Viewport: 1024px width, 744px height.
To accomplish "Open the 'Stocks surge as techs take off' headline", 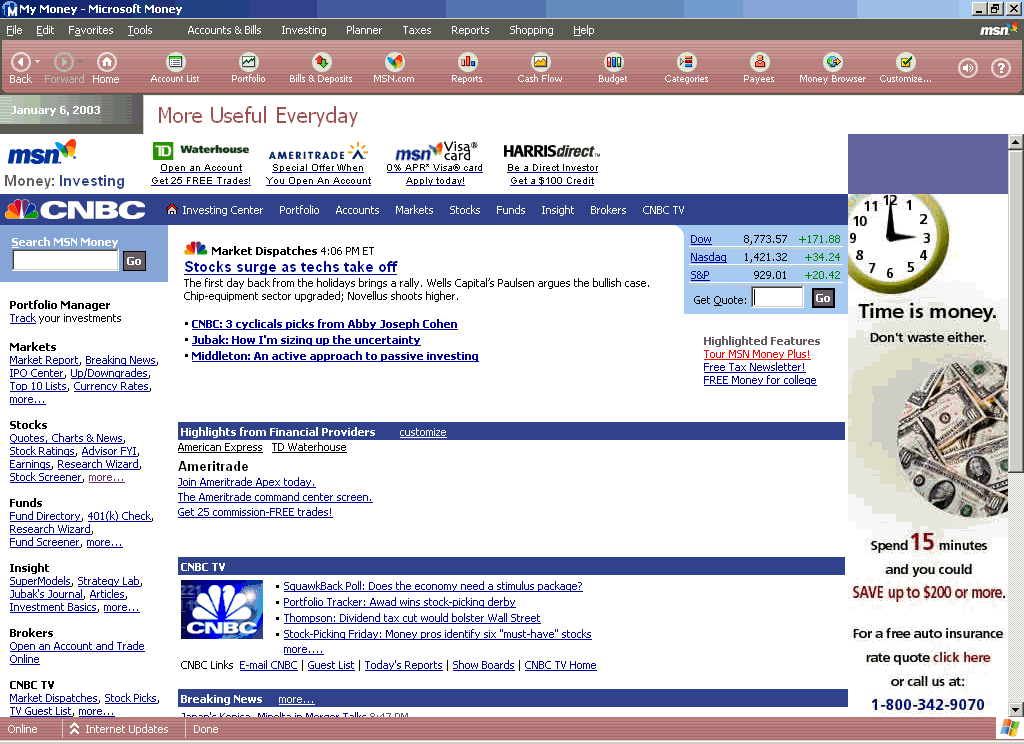I will tap(290, 267).
